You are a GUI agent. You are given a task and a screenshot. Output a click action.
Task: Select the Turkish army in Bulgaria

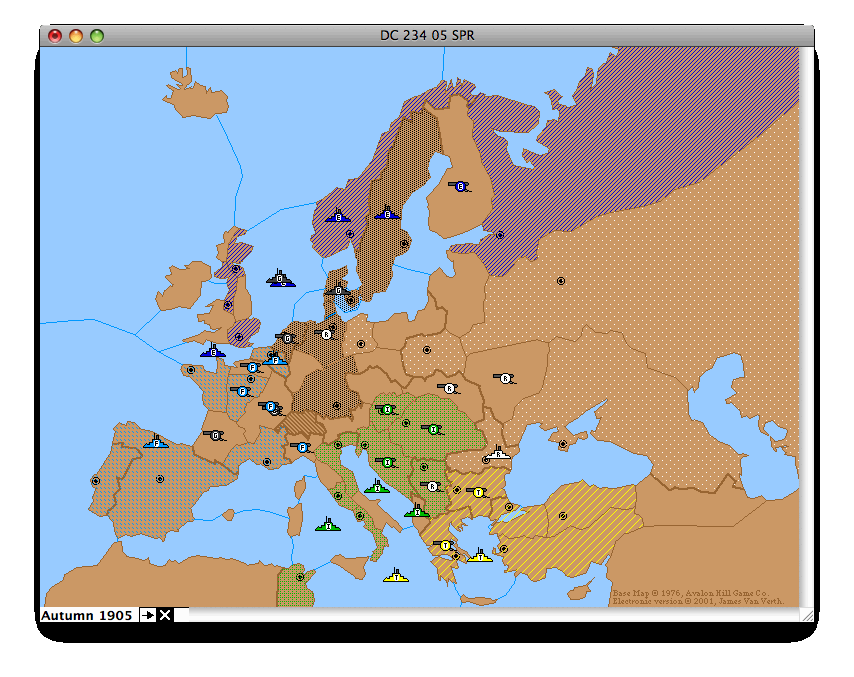coord(478,492)
